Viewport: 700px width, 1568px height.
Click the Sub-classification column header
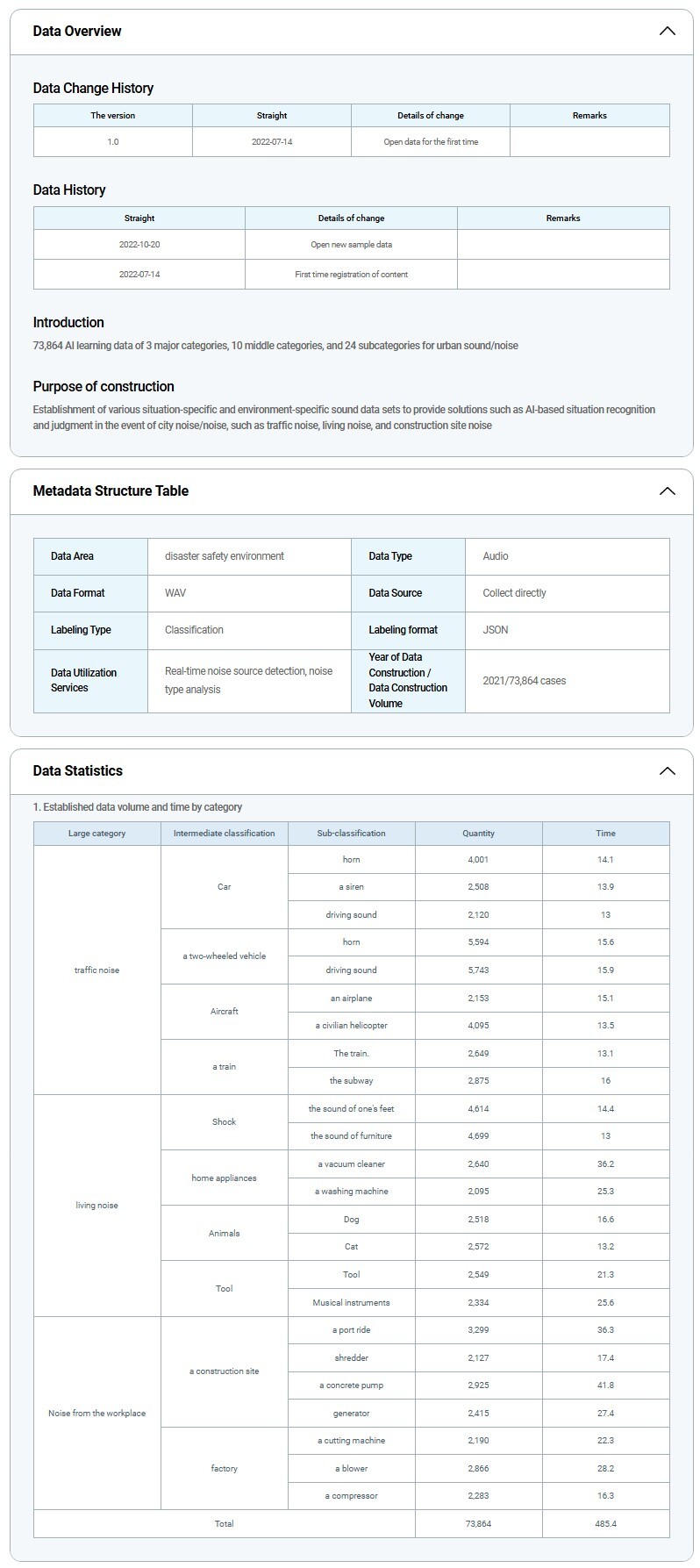click(351, 834)
